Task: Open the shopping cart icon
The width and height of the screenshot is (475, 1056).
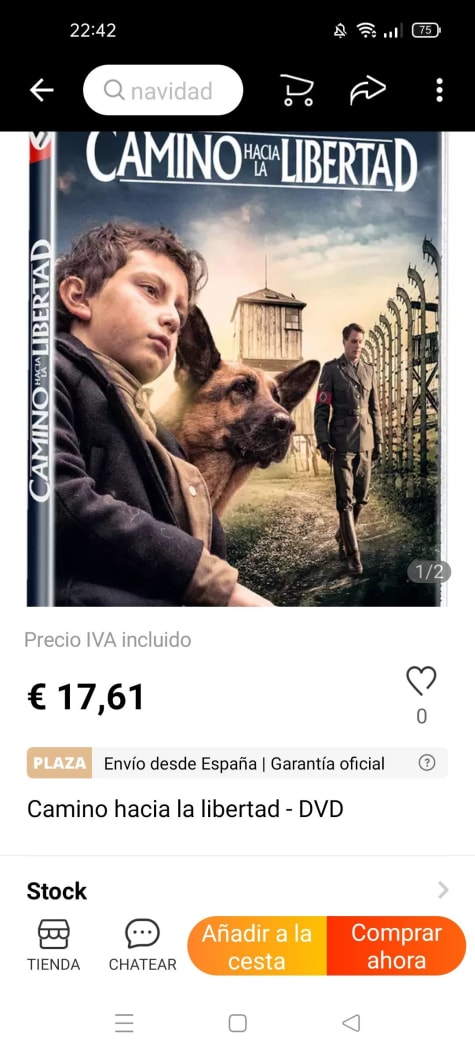Action: (297, 90)
